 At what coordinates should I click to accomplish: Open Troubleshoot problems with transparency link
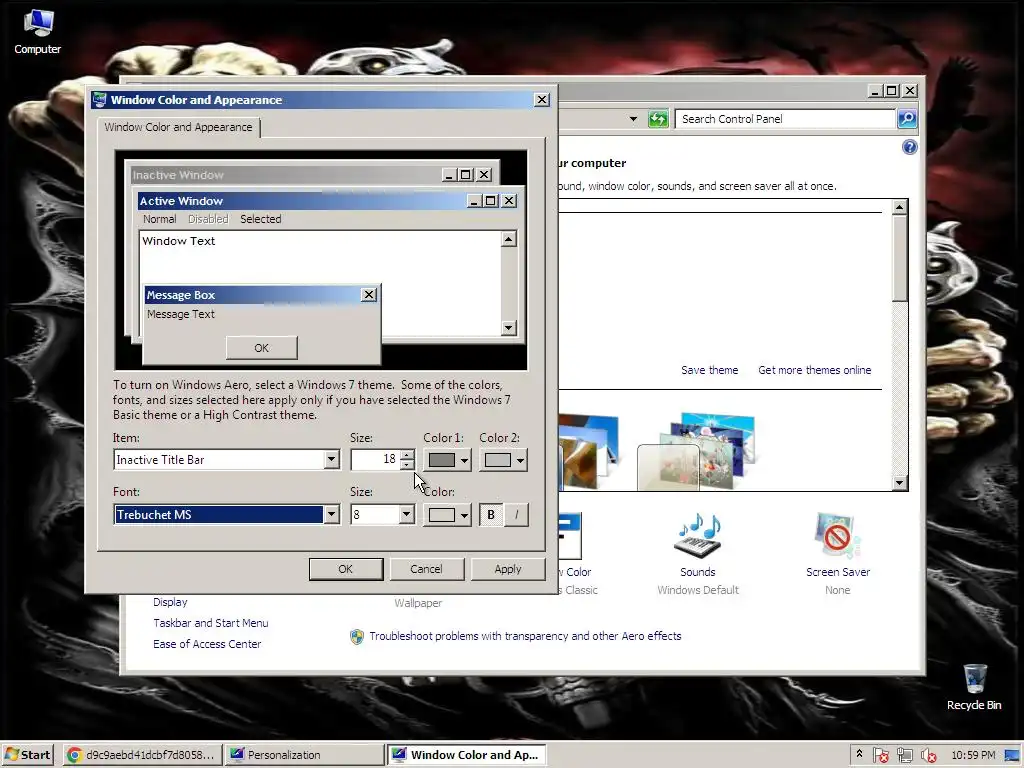pos(525,636)
